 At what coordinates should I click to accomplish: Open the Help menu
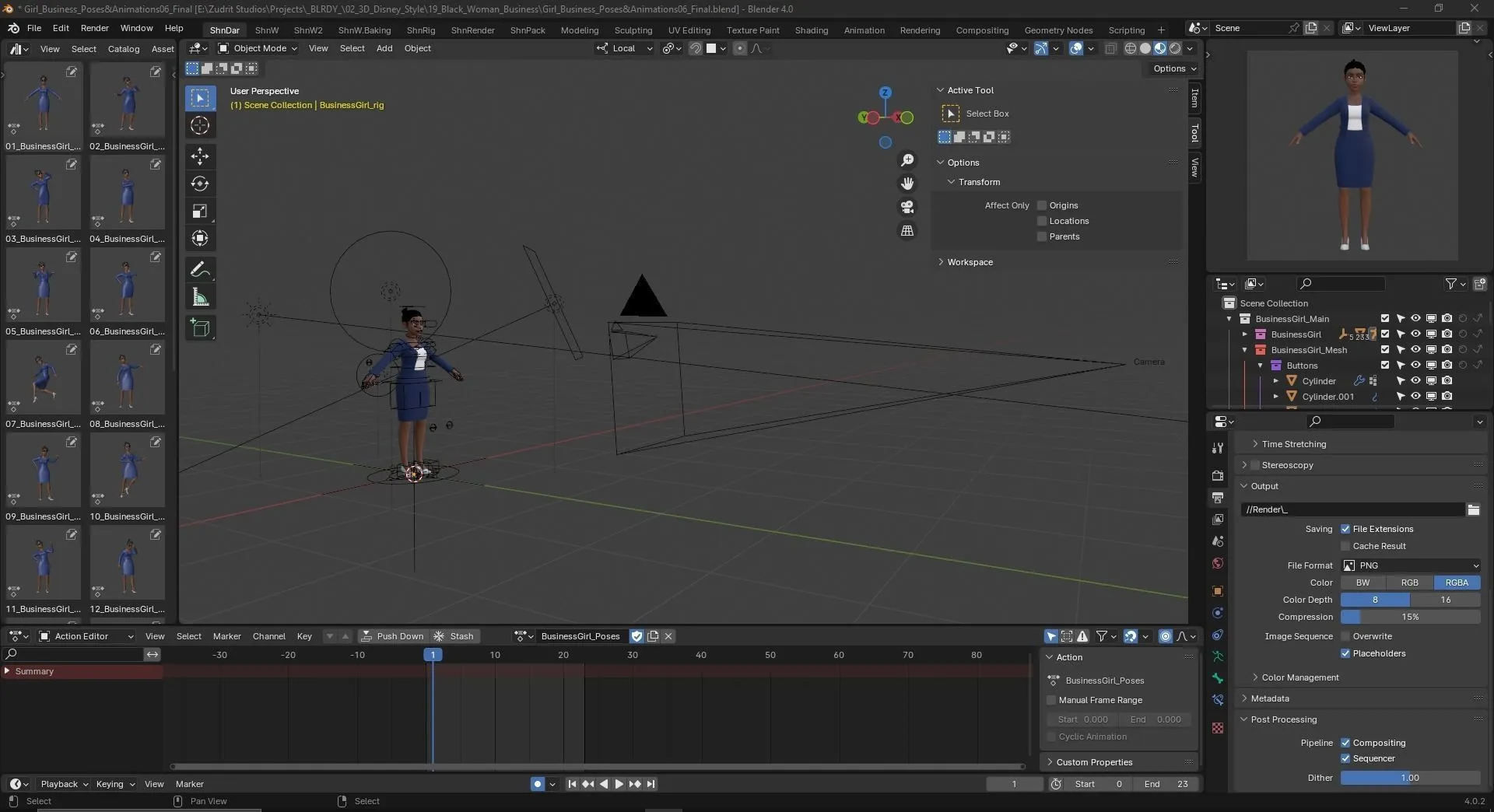(174, 29)
